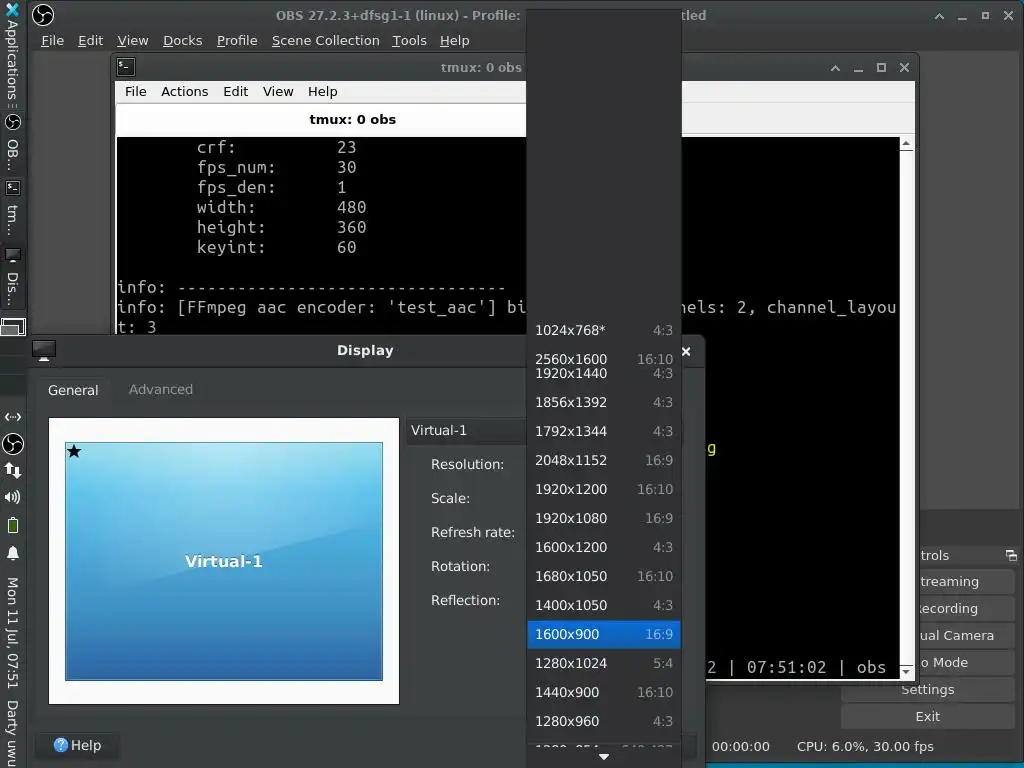Select resolution 2048x1152 from the list
1024x768 pixels.
click(x=603, y=460)
